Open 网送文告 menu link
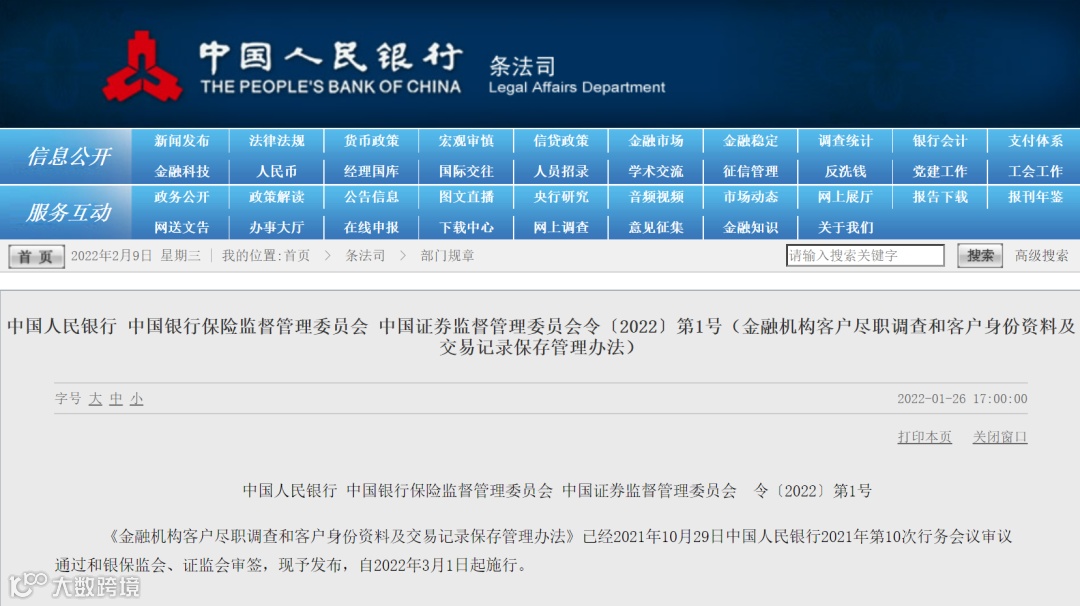Viewport: 1080px width, 606px height. click(182, 227)
